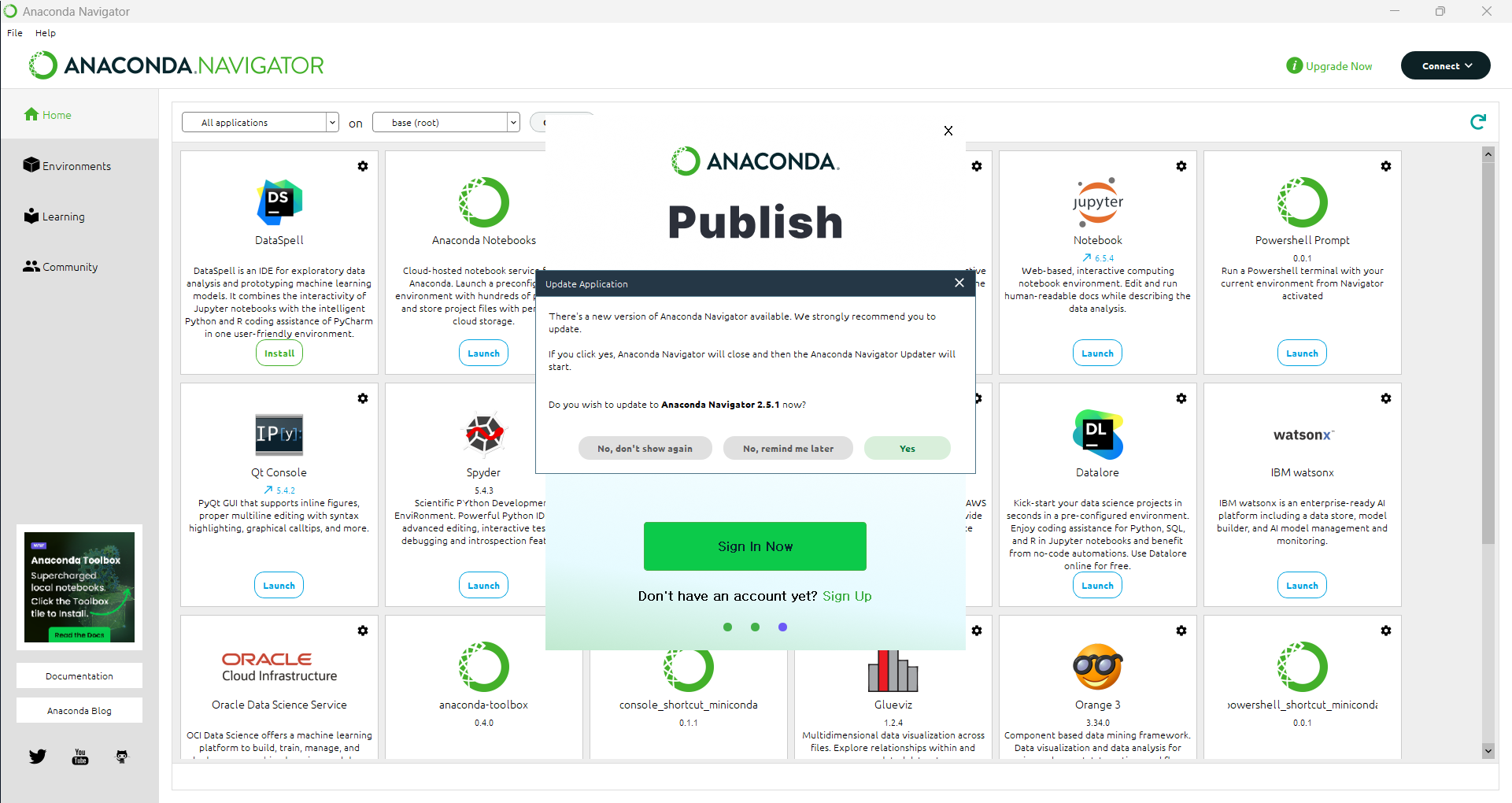Open settings gear on Oracle Data Science card
The width and height of the screenshot is (1512, 803).
pos(363,631)
